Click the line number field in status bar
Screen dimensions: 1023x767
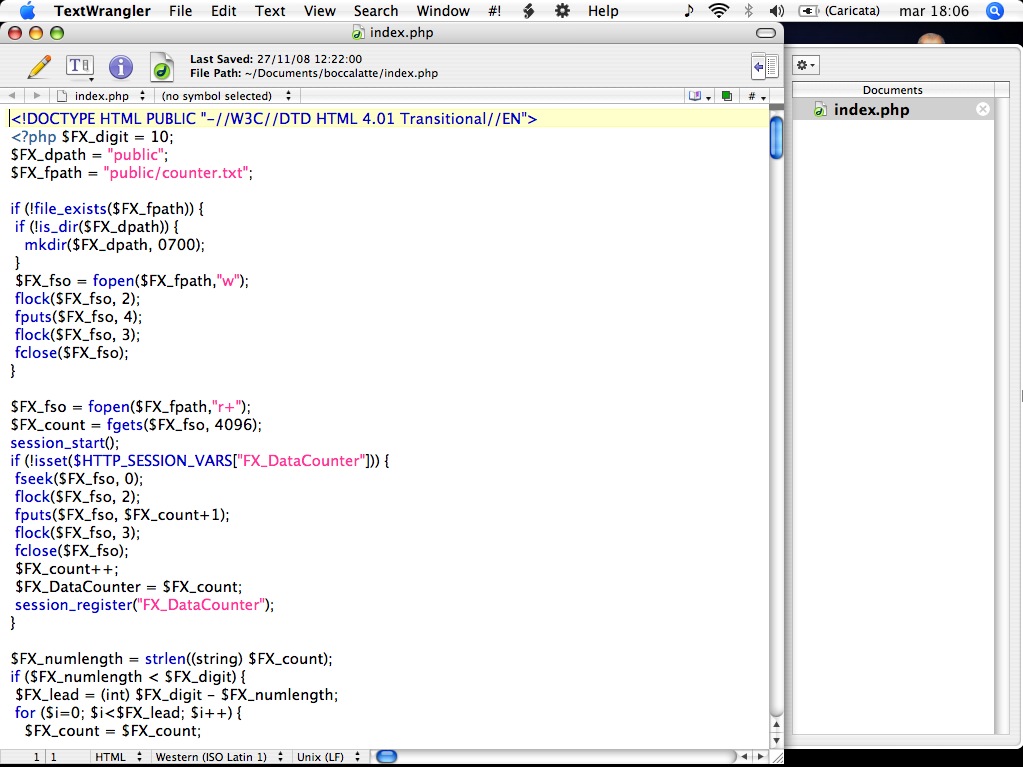[x=37, y=757]
